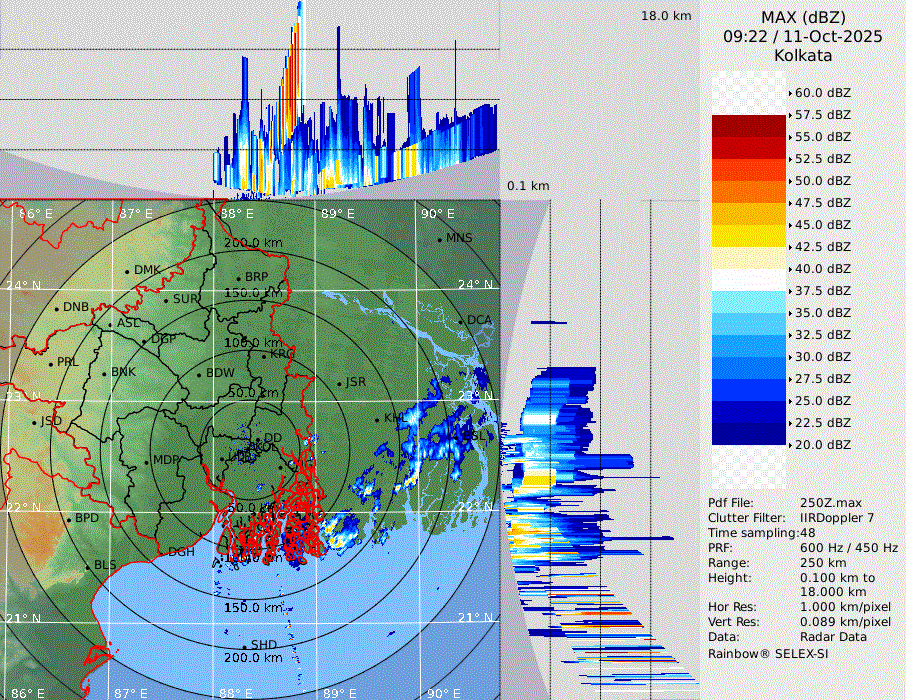This screenshot has width=906, height=700.
Task: Select the SHD station dot offshore
Action: click(x=244, y=646)
